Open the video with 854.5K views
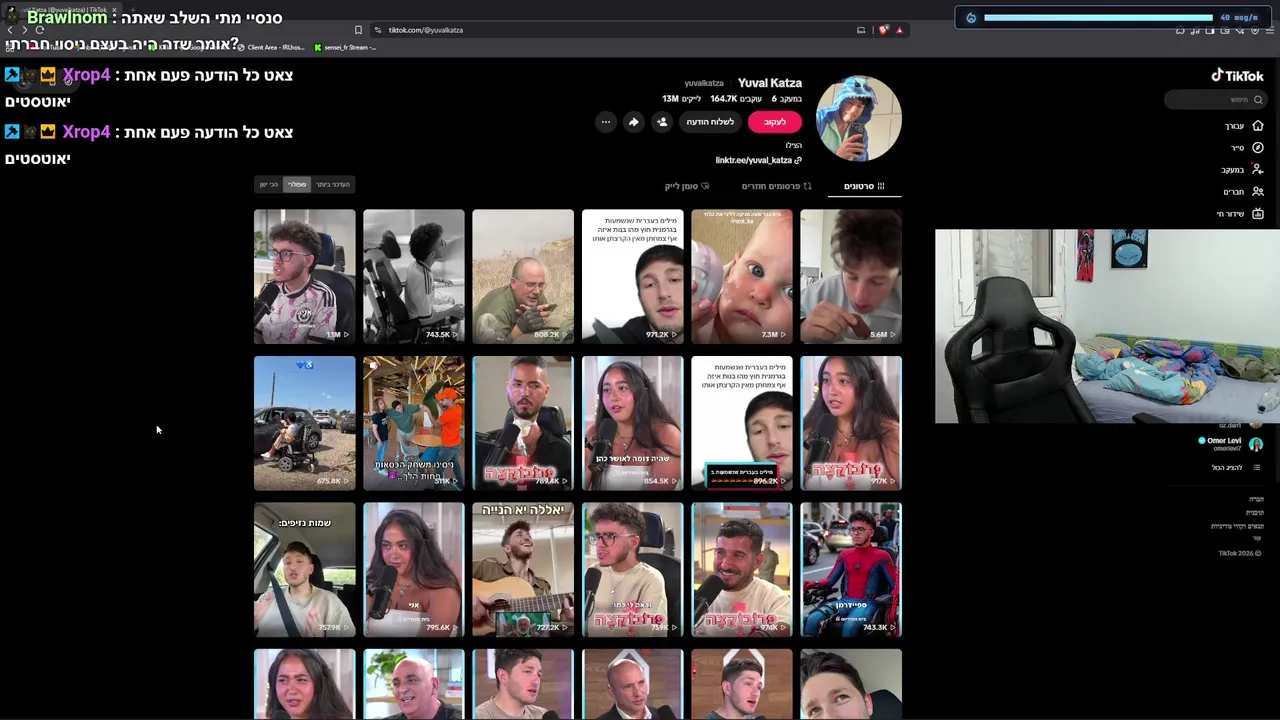Viewport: 1280px width, 720px height. pos(633,423)
